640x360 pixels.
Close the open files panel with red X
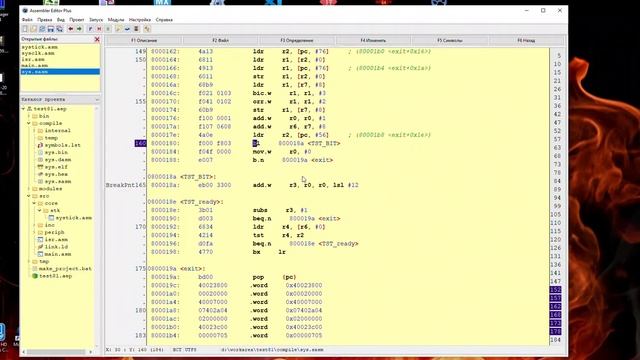pos(97,39)
